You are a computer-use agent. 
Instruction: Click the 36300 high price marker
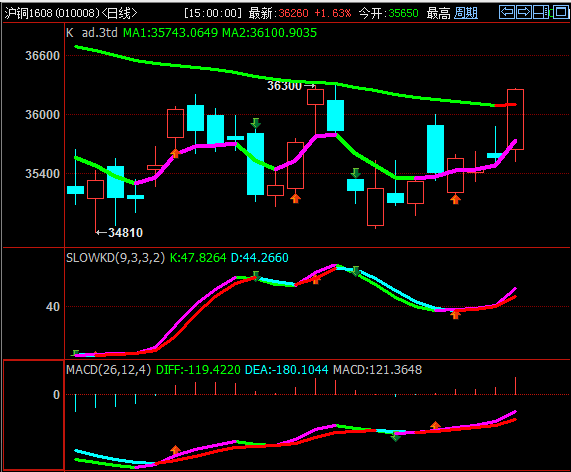(x=284, y=86)
